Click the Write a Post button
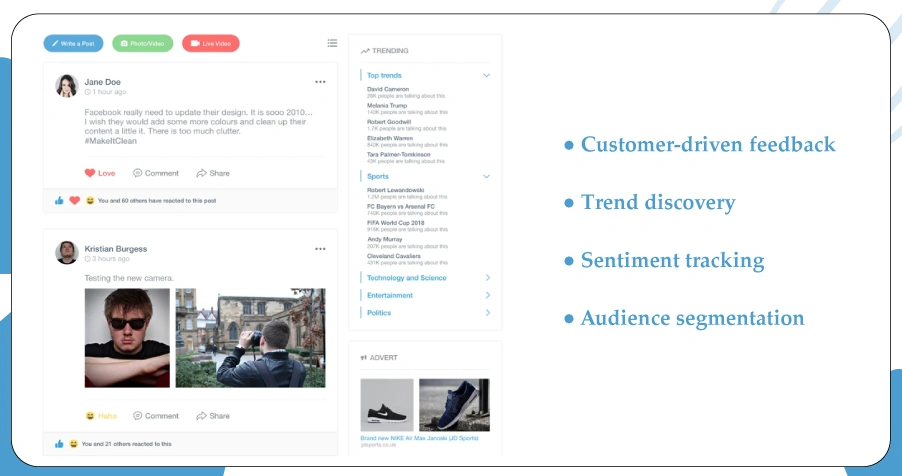The height and width of the screenshot is (476, 902). pyautogui.click(x=73, y=44)
